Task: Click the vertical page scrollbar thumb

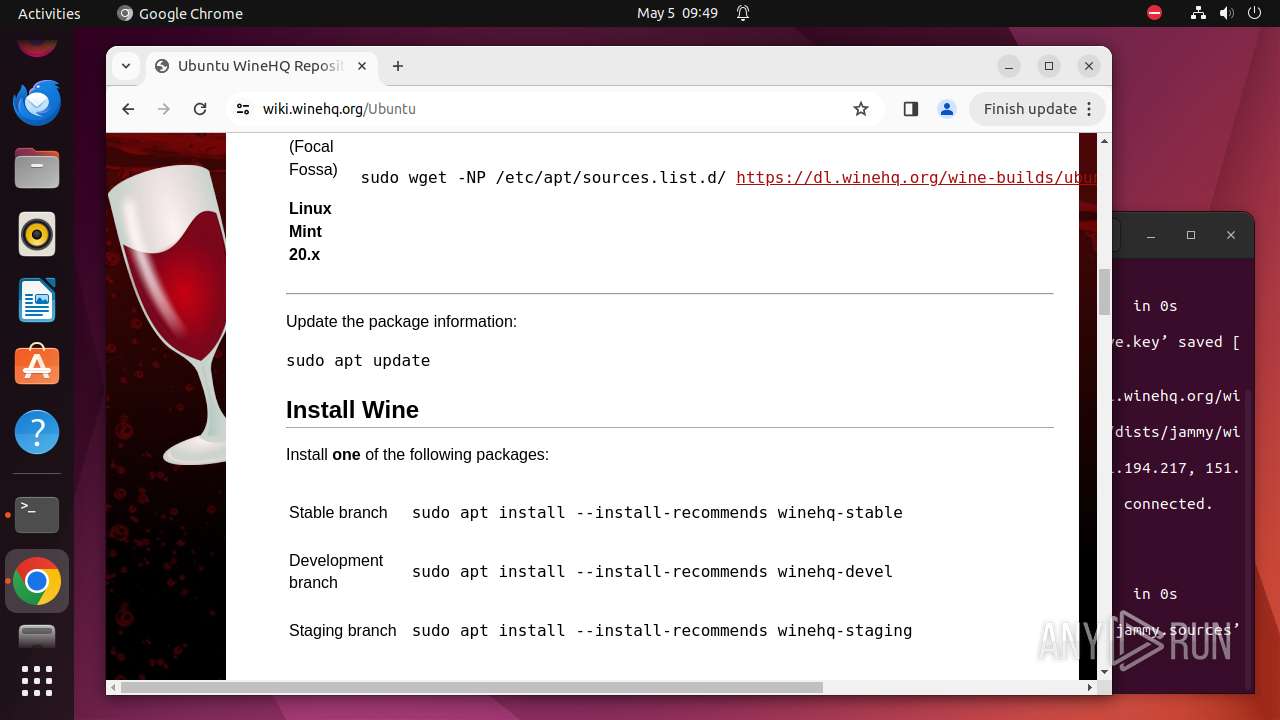Action: pyautogui.click(x=1104, y=291)
